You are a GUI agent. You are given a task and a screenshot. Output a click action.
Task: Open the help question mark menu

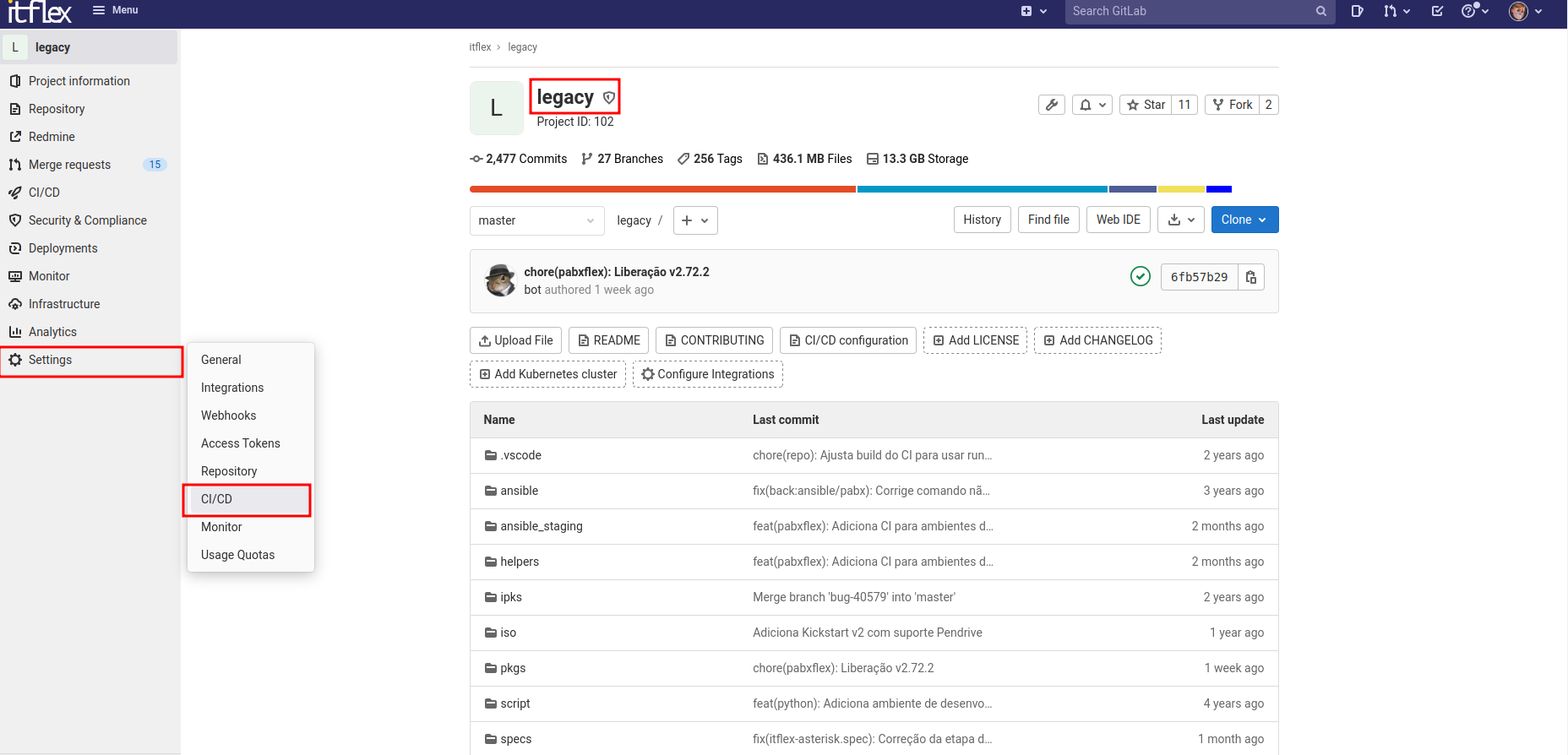point(1474,11)
